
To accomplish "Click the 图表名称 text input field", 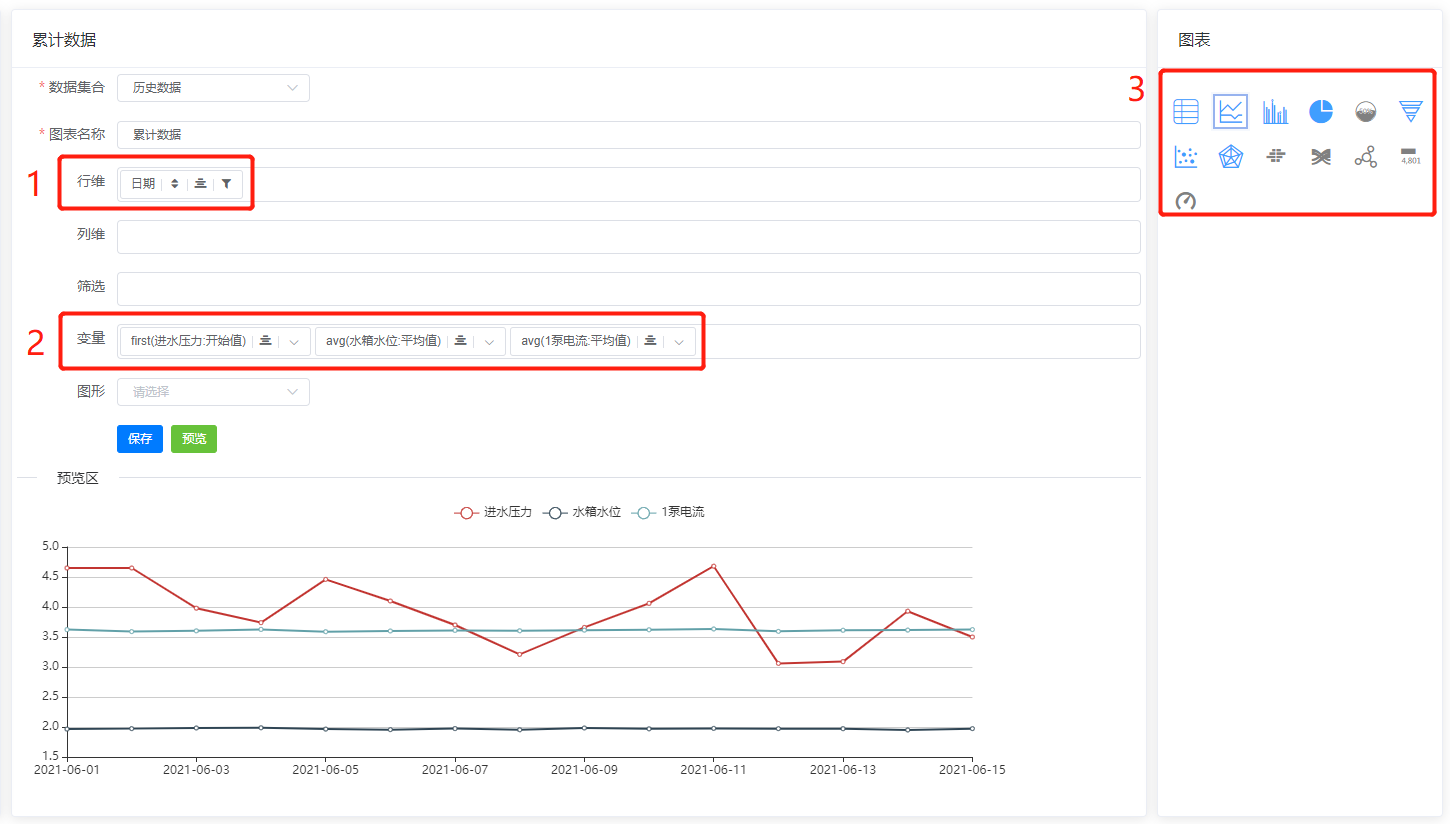I will [x=628, y=135].
